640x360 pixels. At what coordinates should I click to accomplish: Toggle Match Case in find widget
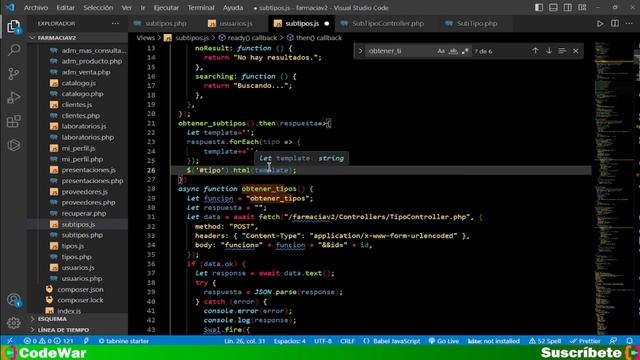click(x=441, y=51)
